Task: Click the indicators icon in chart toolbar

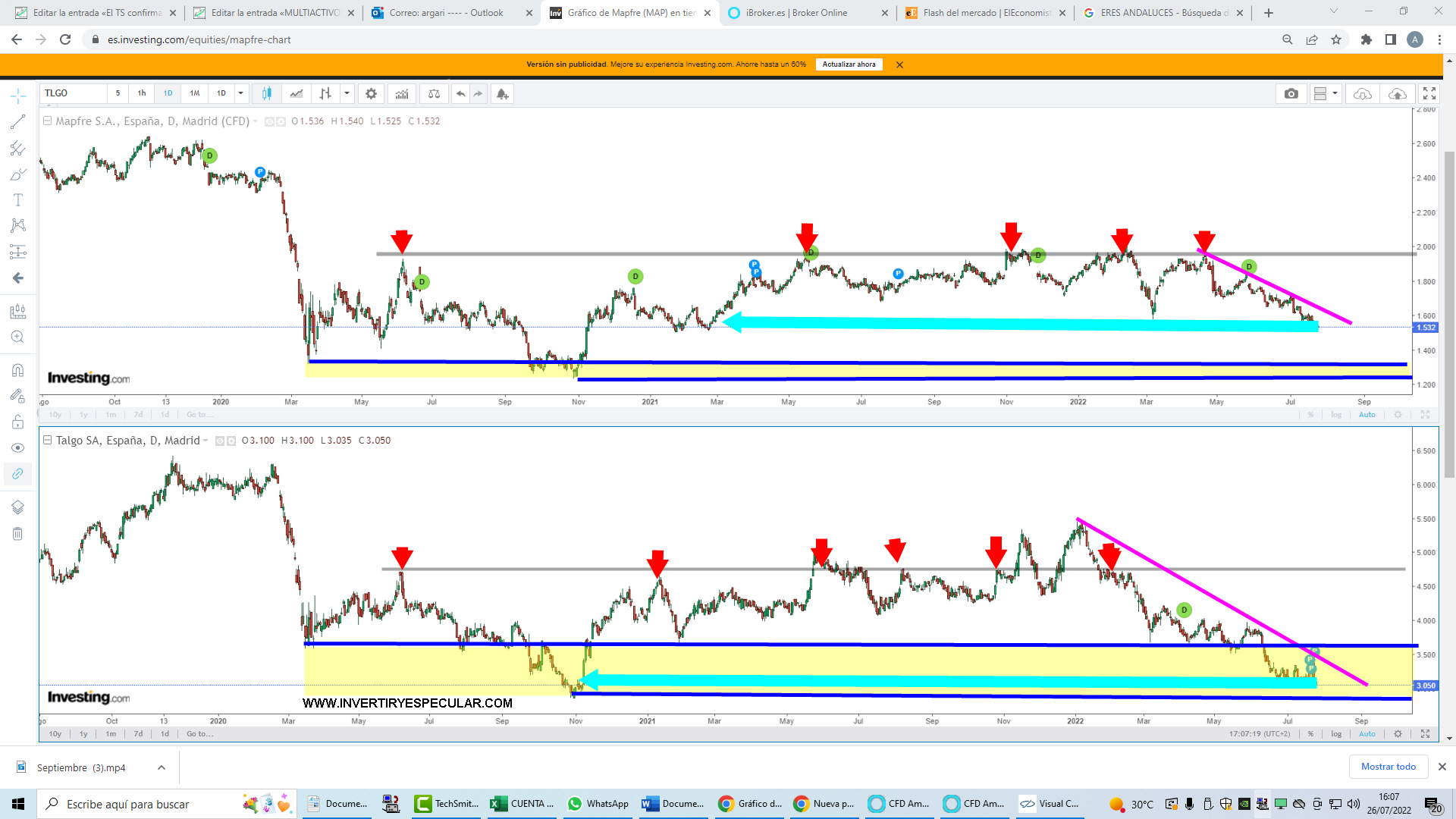Action: 402,93
